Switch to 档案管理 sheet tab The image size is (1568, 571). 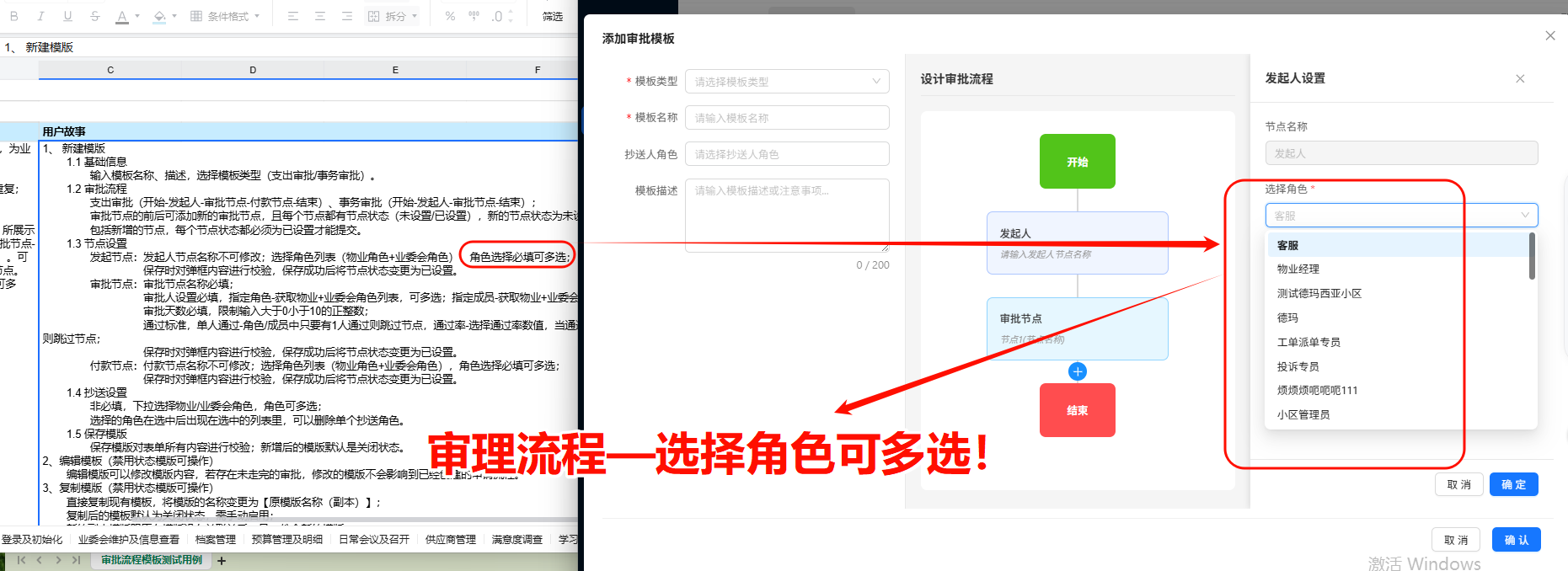coord(216,539)
